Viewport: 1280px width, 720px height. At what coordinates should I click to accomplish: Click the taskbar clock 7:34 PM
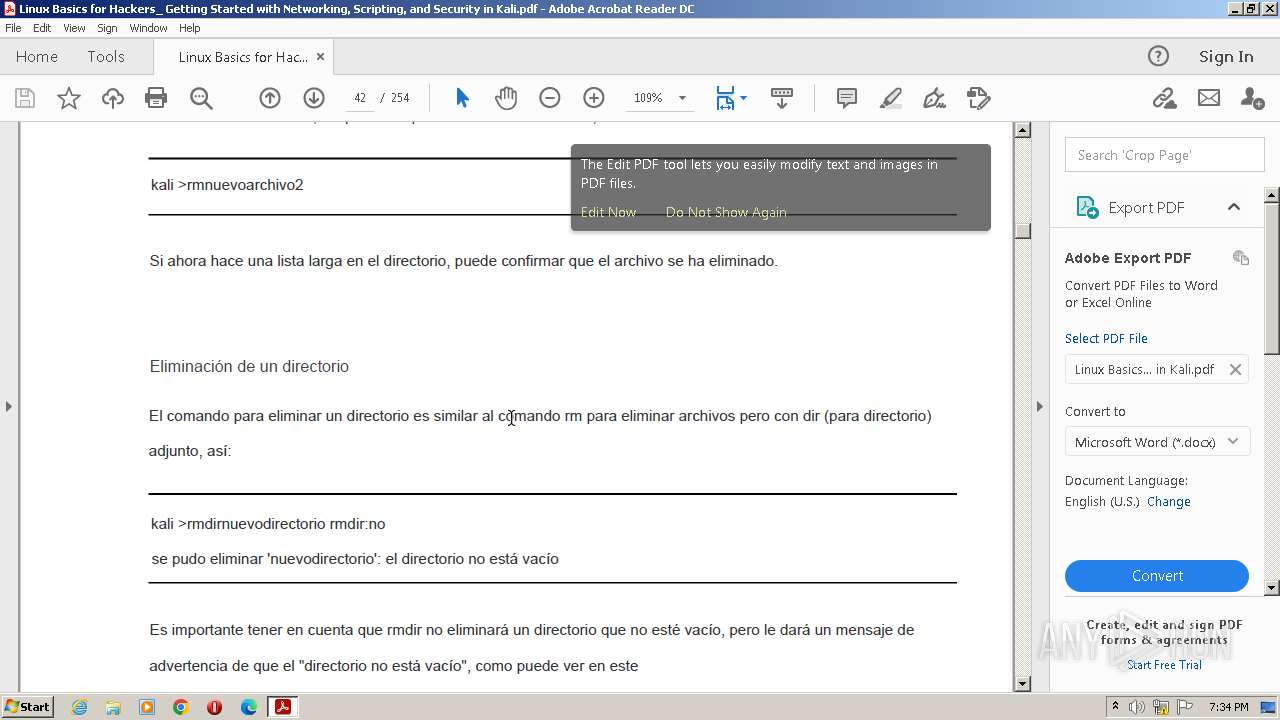(1228, 707)
